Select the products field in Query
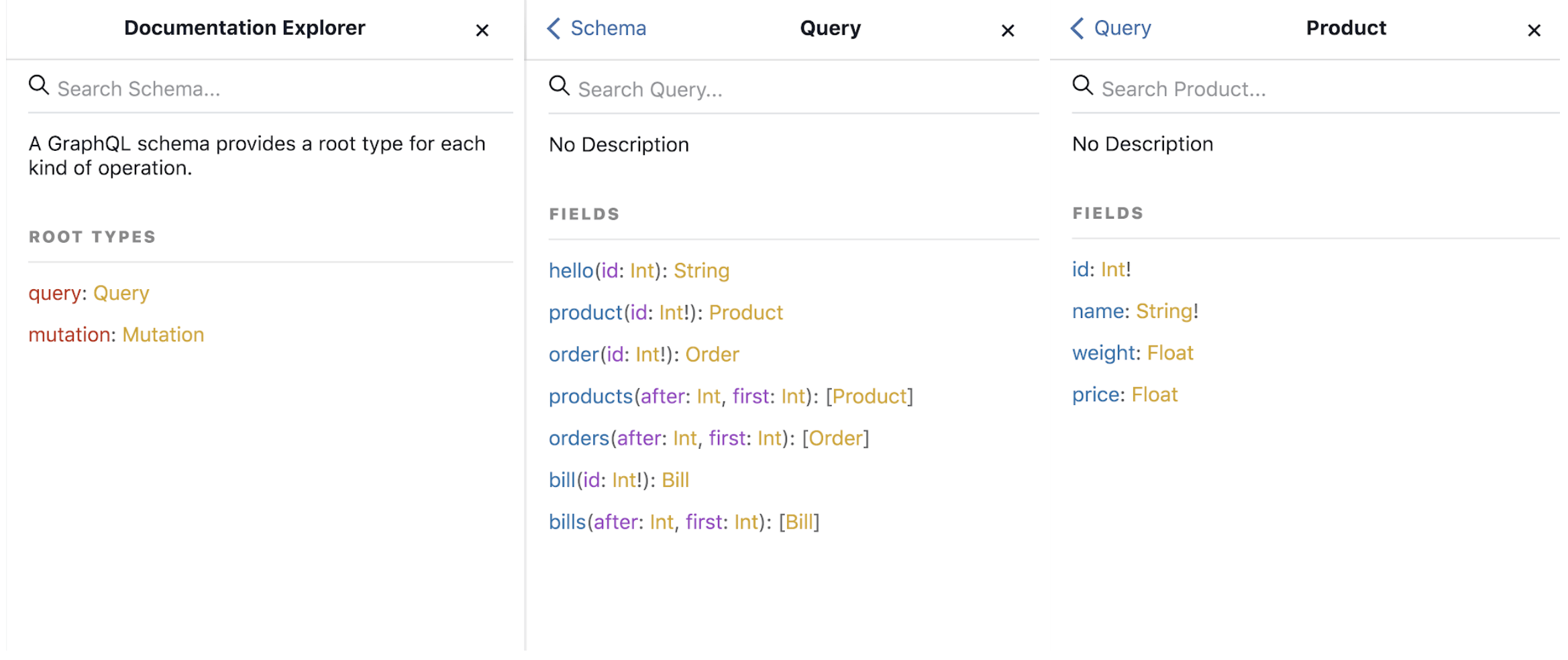The image size is (1568, 660). (x=590, y=396)
